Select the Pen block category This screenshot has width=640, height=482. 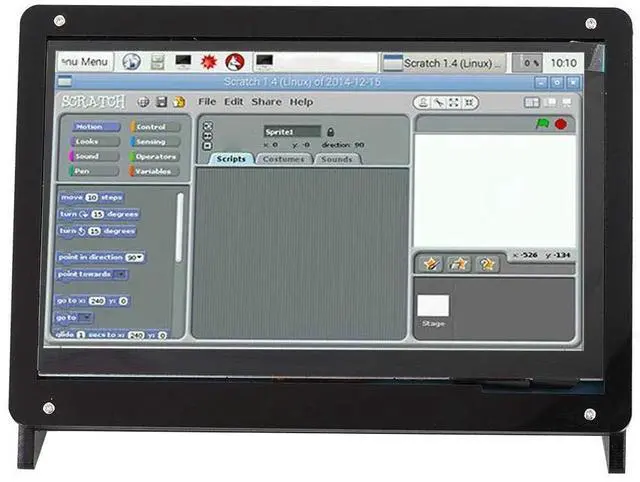(x=93, y=171)
